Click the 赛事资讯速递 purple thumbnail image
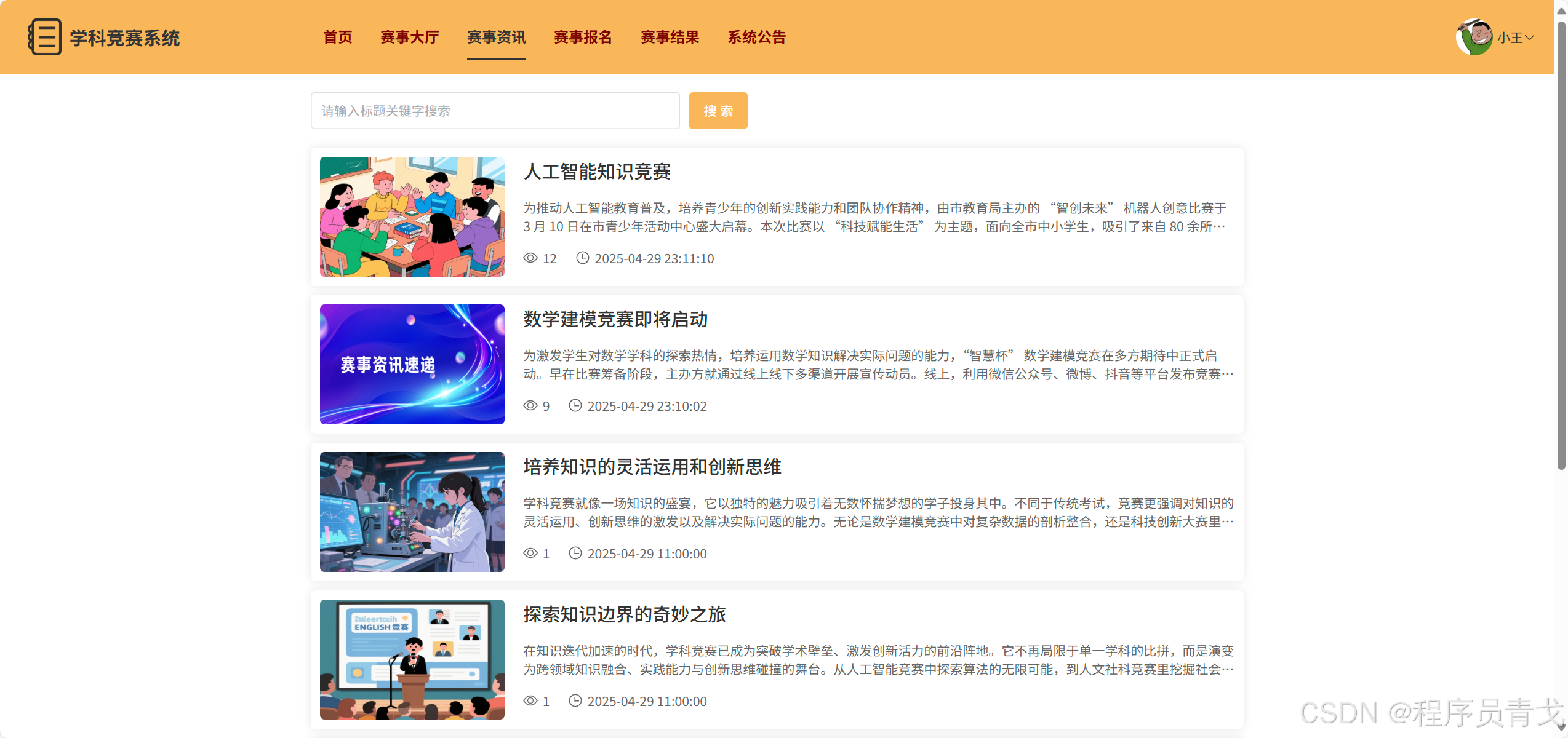This screenshot has height=738, width=1568. [x=412, y=364]
